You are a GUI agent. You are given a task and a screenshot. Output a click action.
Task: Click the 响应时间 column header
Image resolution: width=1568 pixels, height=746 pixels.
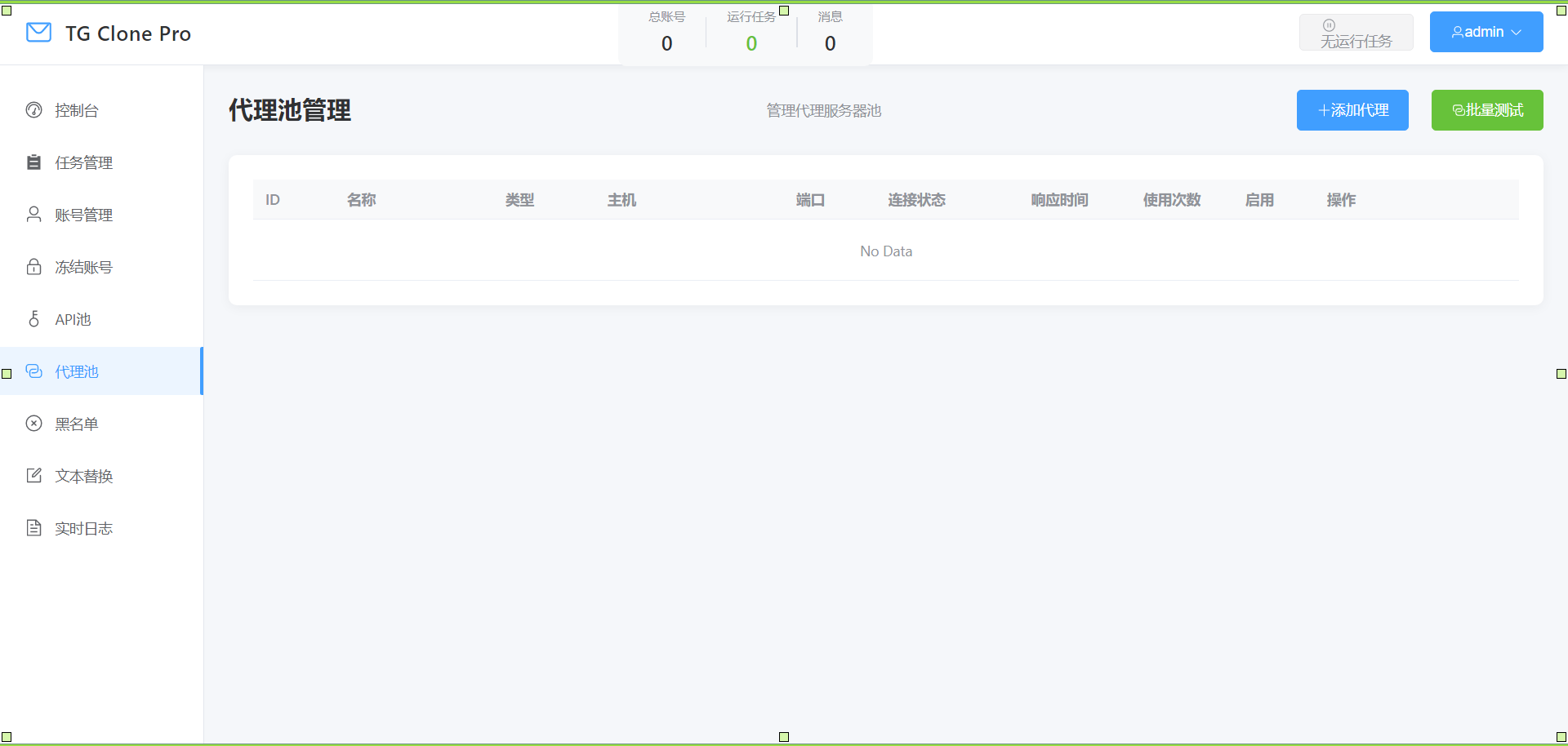point(1059,200)
